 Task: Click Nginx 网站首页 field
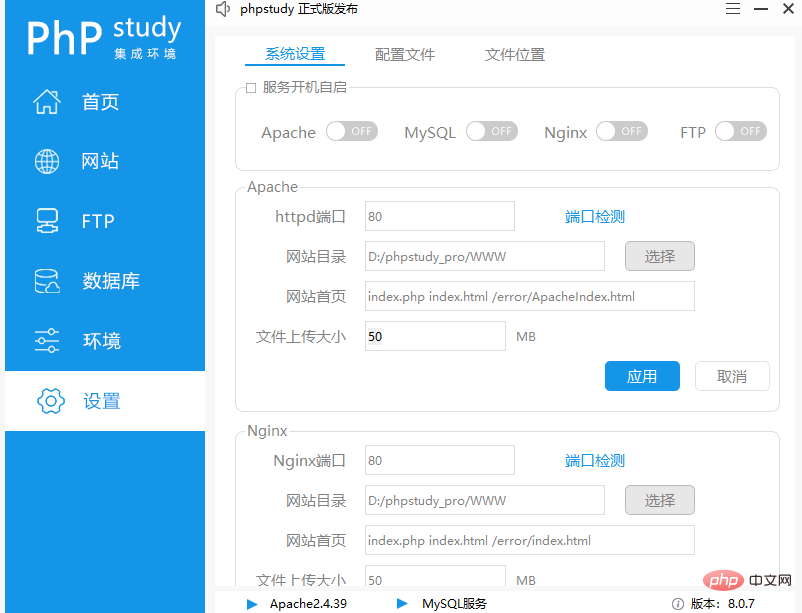tap(530, 540)
